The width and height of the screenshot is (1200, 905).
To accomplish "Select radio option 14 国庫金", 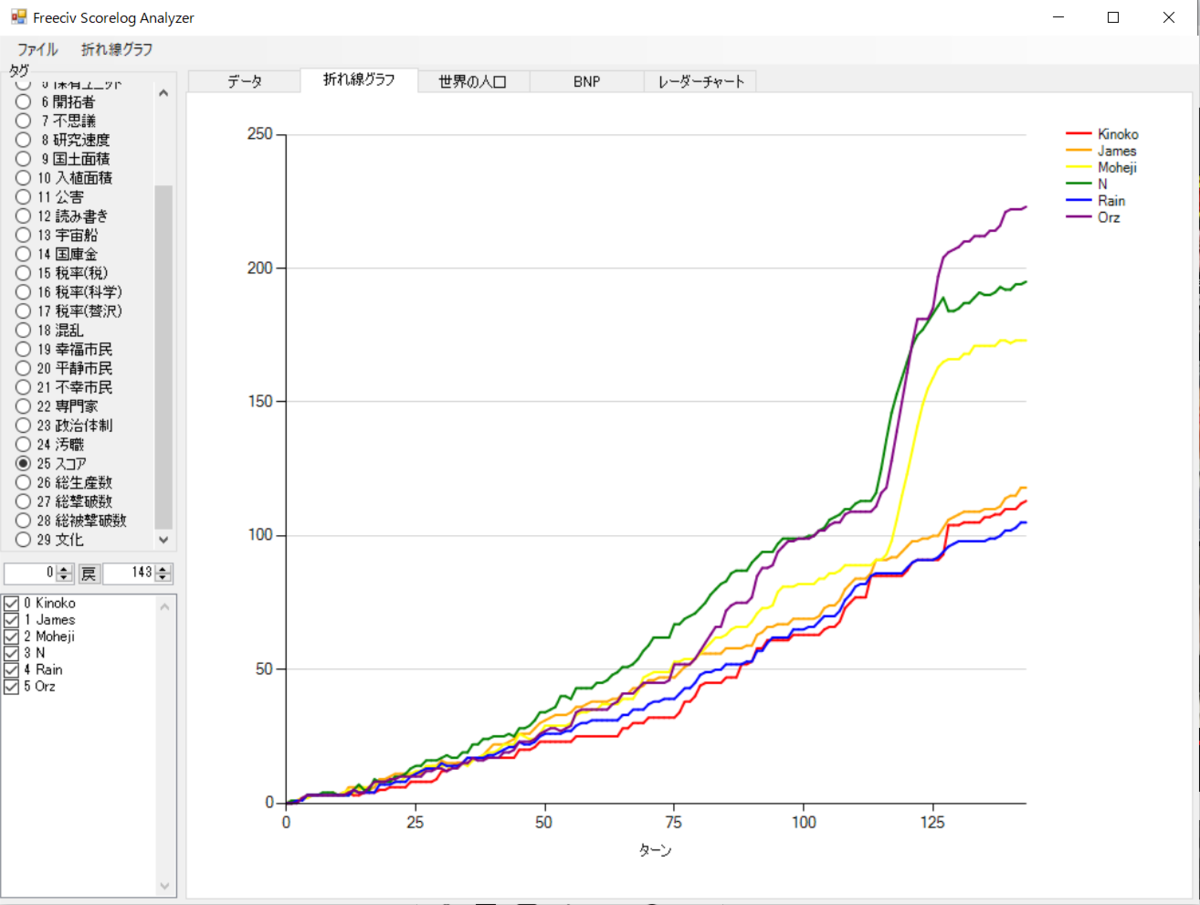I will [x=58, y=254].
